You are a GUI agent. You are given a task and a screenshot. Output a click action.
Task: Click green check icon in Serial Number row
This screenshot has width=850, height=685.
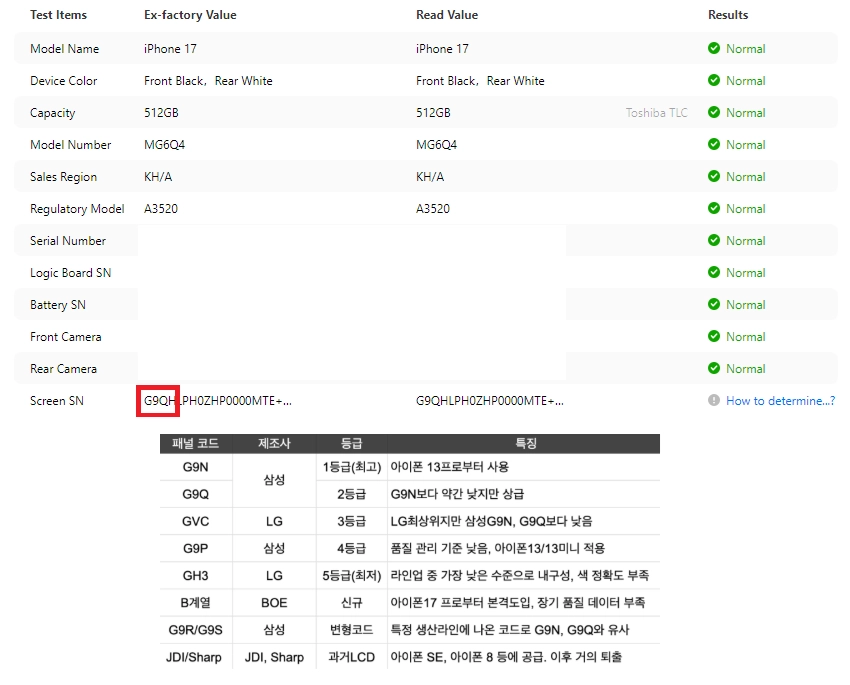point(714,240)
